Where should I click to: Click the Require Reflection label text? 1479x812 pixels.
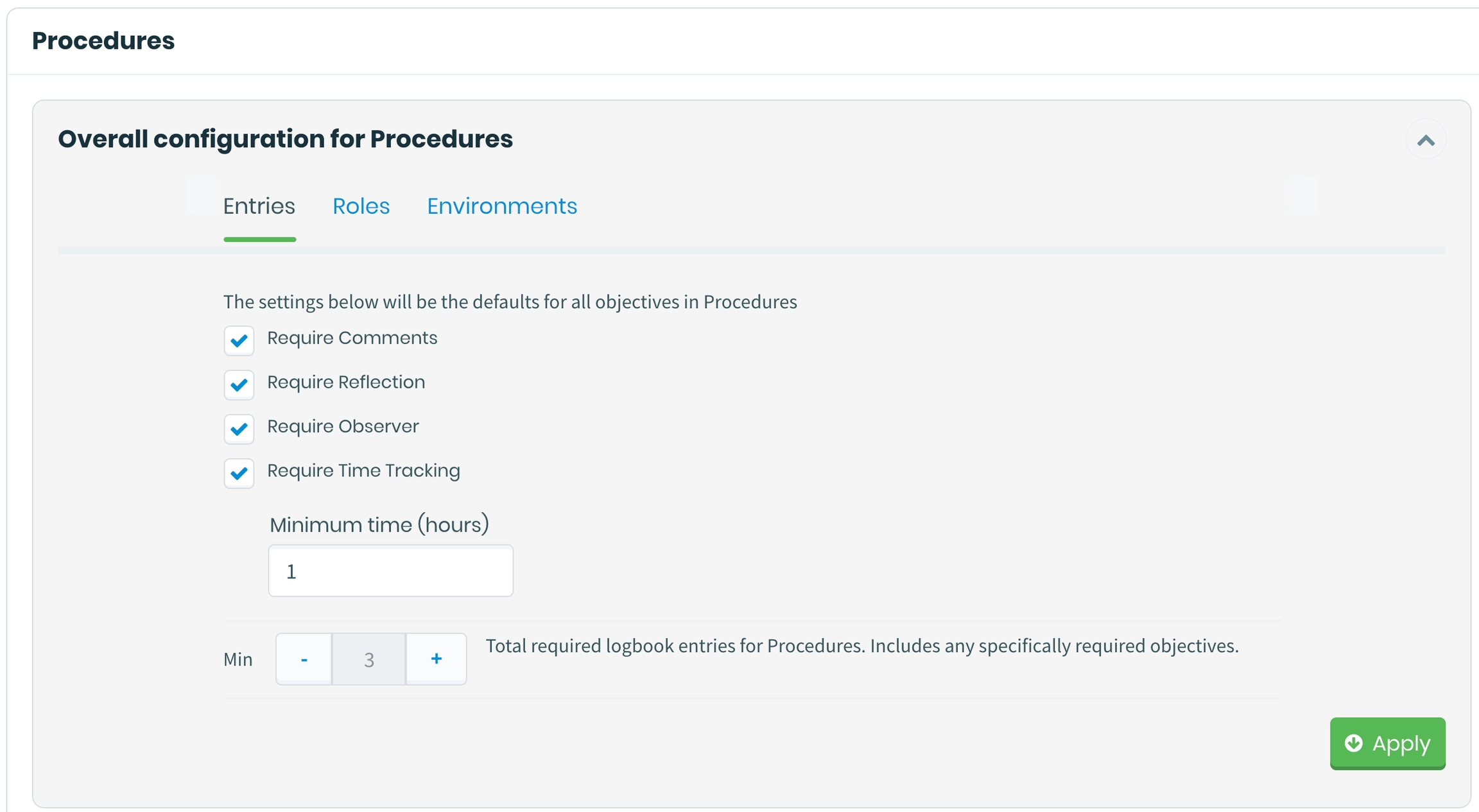(x=346, y=383)
